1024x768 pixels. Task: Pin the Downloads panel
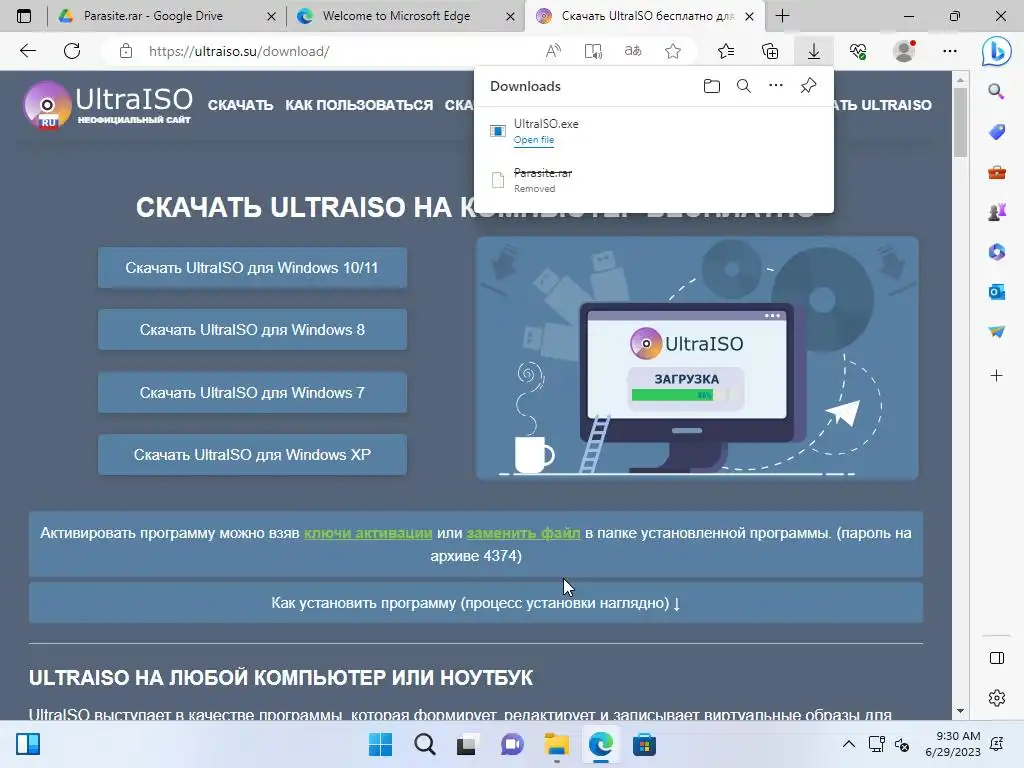[x=808, y=86]
